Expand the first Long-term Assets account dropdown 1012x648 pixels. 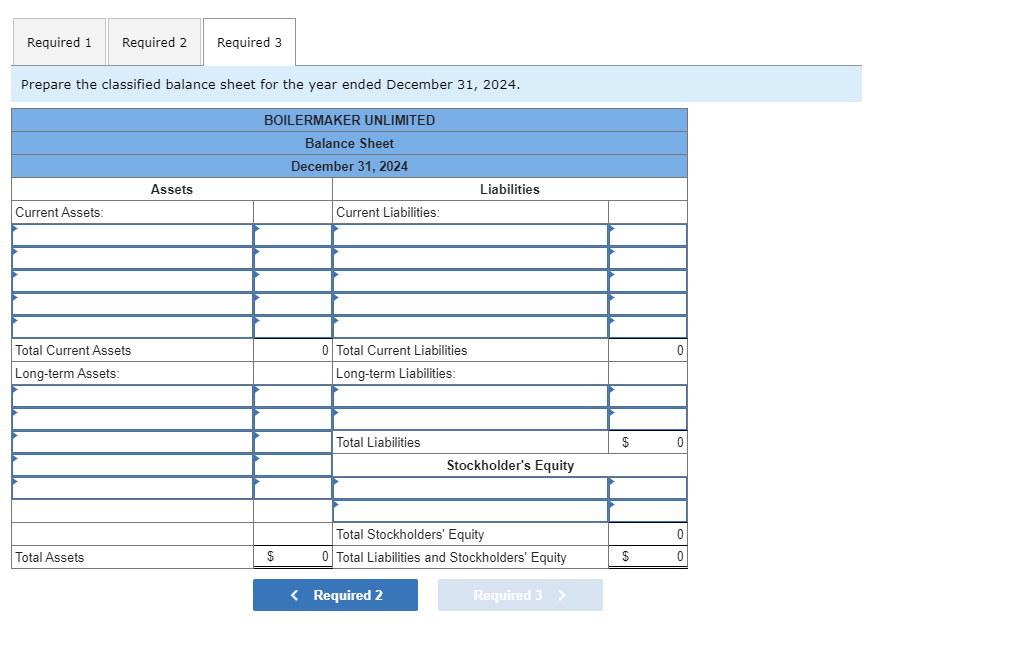pos(130,396)
